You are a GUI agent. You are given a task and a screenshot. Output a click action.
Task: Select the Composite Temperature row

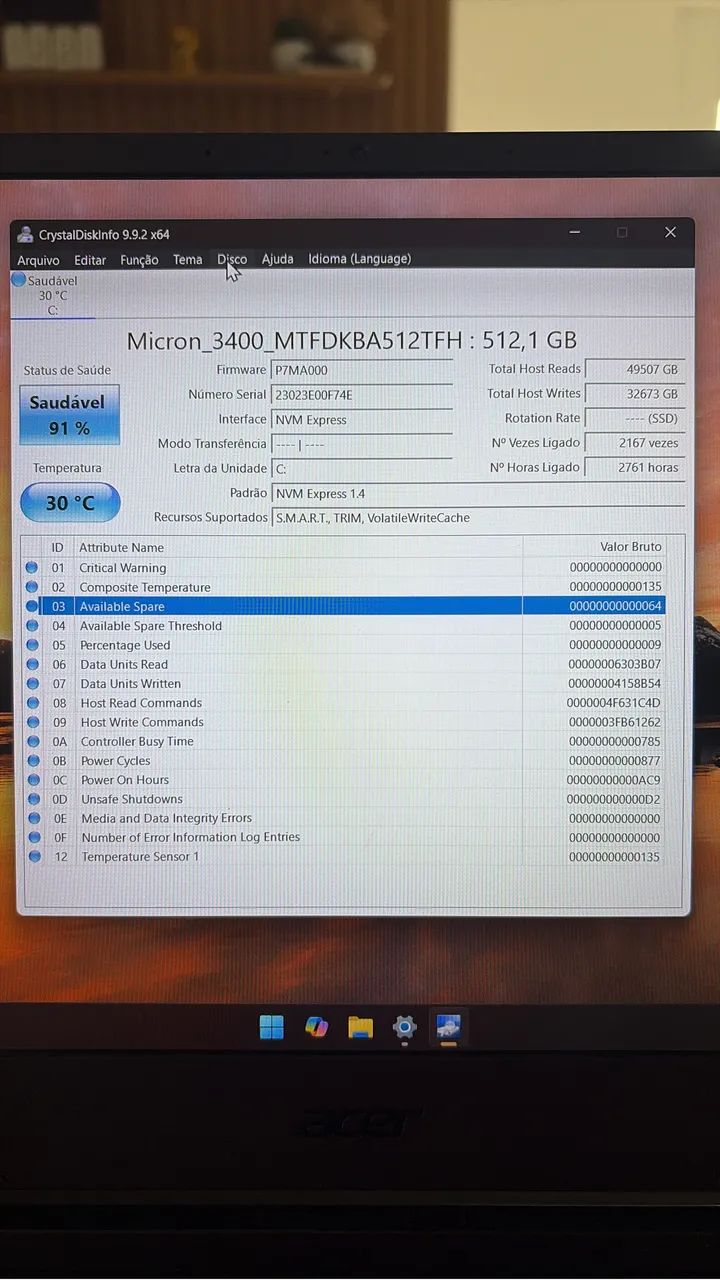(344, 587)
